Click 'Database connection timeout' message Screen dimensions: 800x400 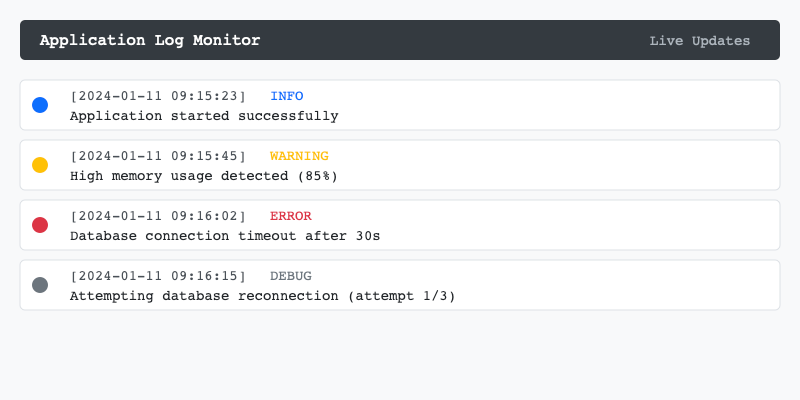[225, 236]
